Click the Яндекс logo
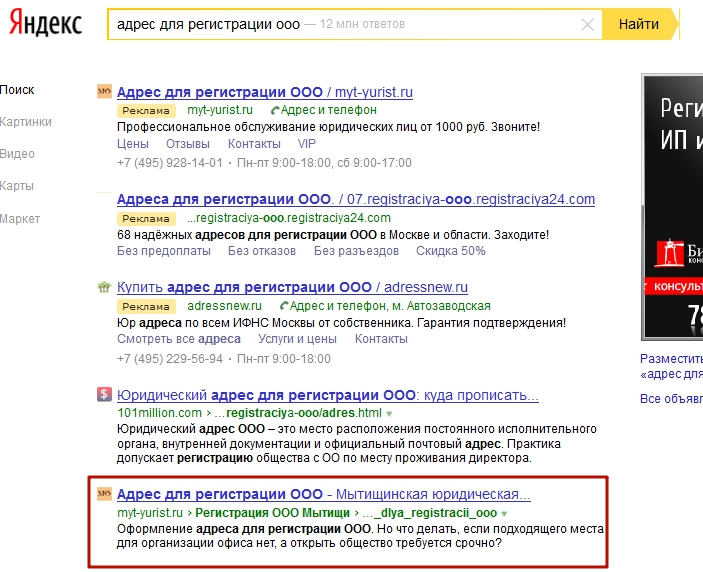 (x=46, y=24)
